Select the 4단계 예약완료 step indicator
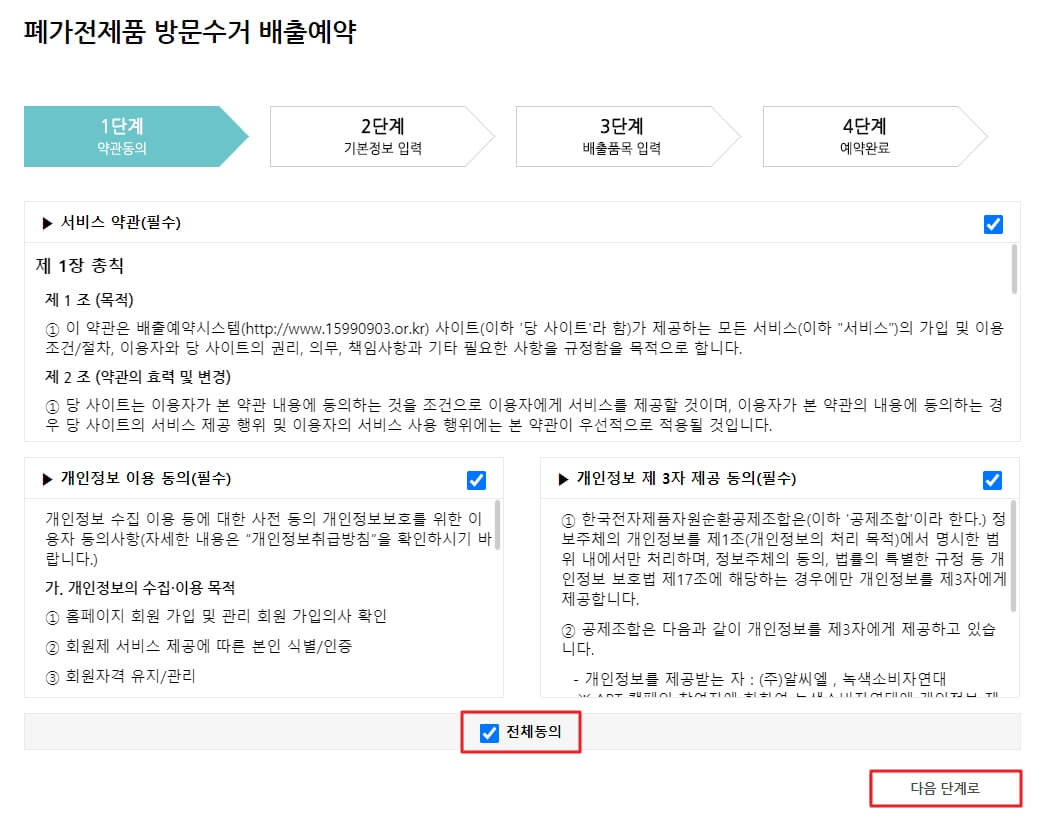 click(x=866, y=136)
